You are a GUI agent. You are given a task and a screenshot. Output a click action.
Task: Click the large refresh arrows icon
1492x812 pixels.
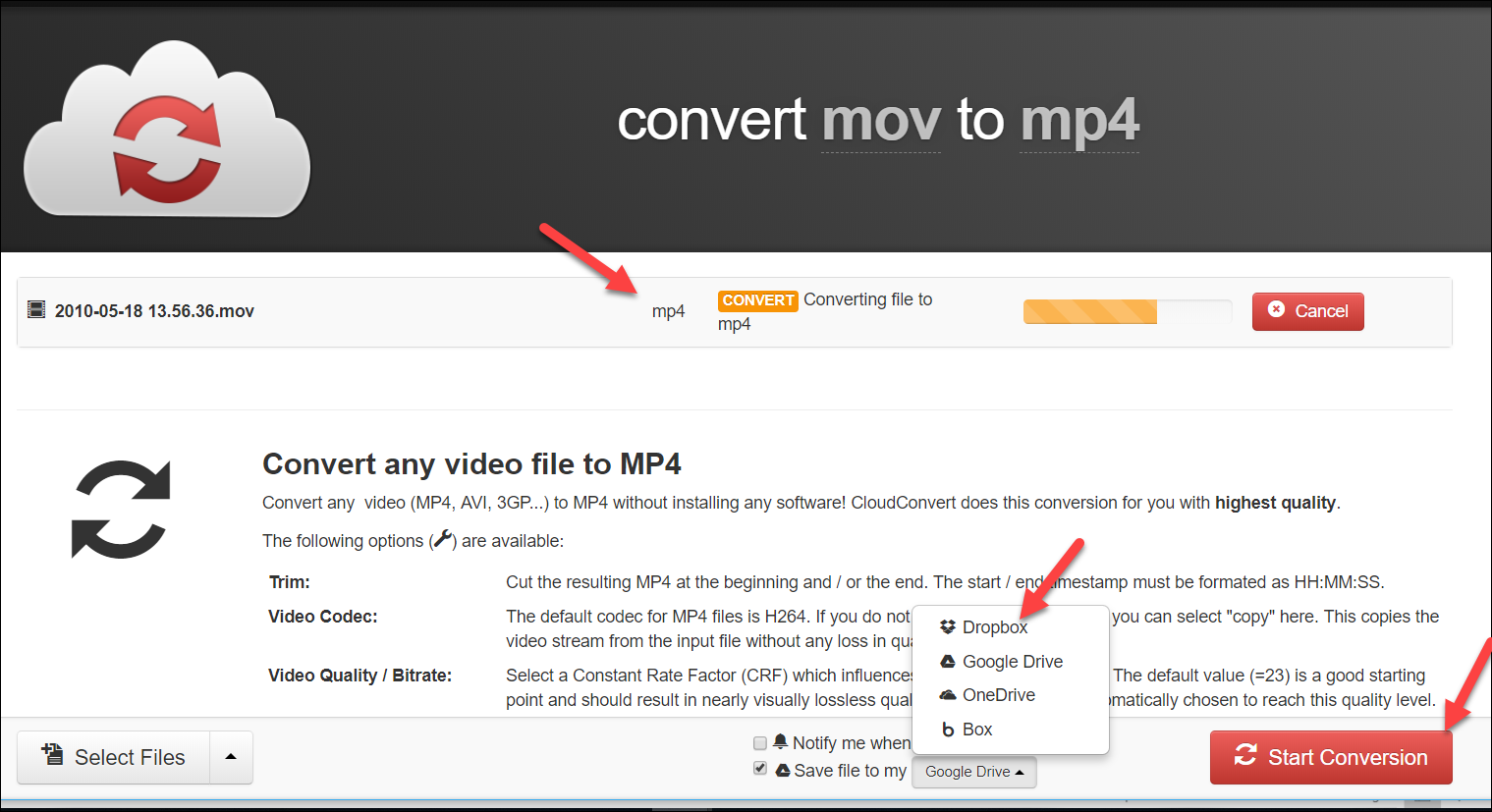coord(121,510)
